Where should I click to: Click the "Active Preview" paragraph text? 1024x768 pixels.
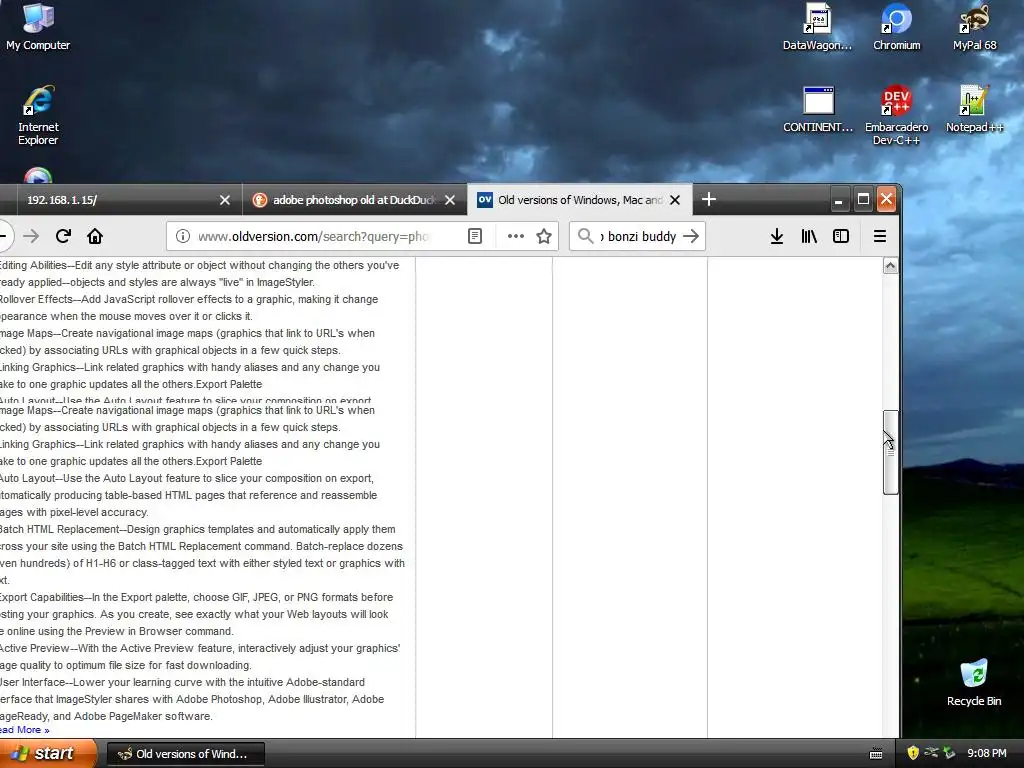pyautogui.click(x=199, y=656)
